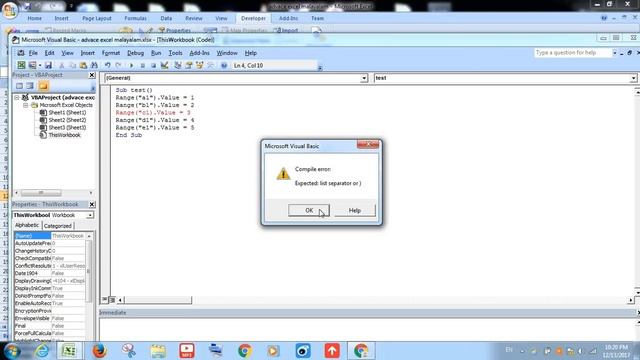Toggle Design Mode icon
This screenshot has height=360, width=640.
point(164,65)
